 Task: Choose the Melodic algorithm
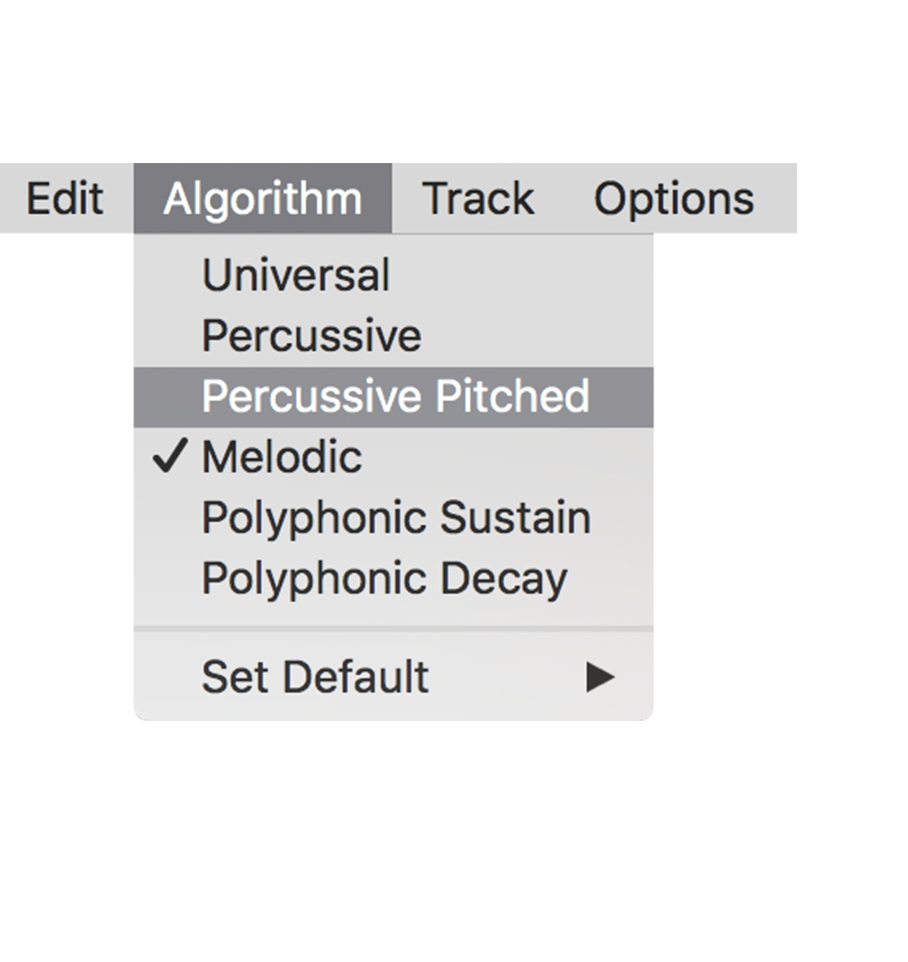click(281, 457)
